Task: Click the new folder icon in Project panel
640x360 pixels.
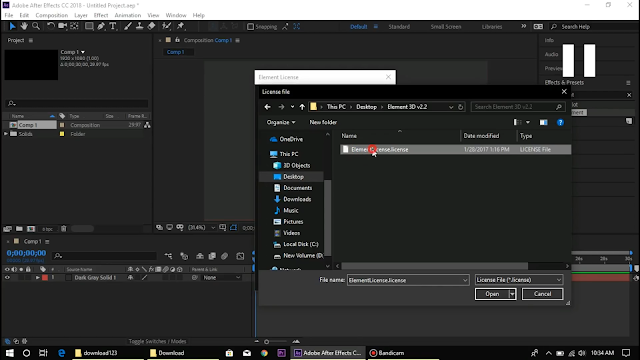Action: (x=19, y=229)
